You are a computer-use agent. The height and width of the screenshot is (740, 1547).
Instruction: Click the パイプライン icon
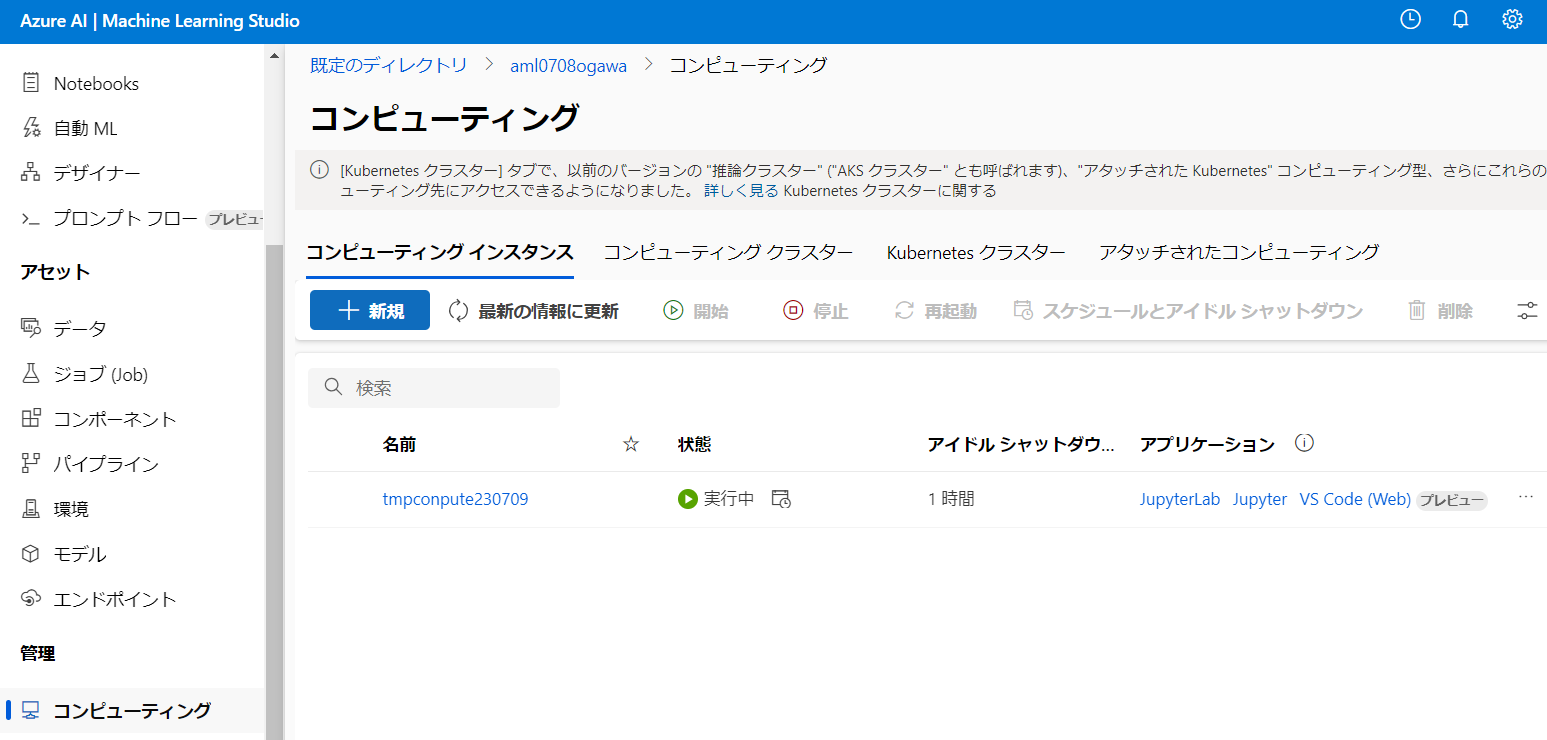(31, 463)
